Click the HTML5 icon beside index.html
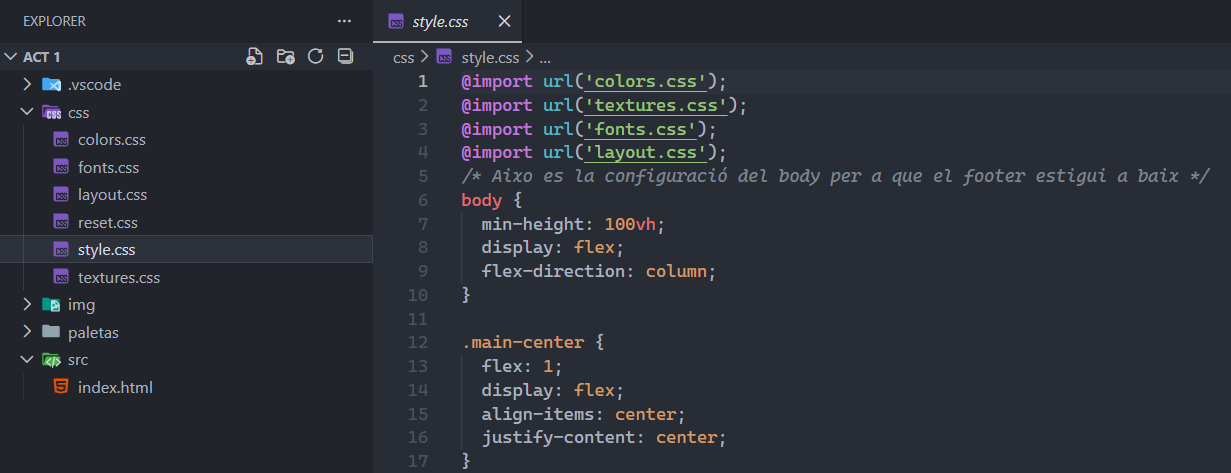Image resolution: width=1231 pixels, height=473 pixels. click(x=62, y=388)
